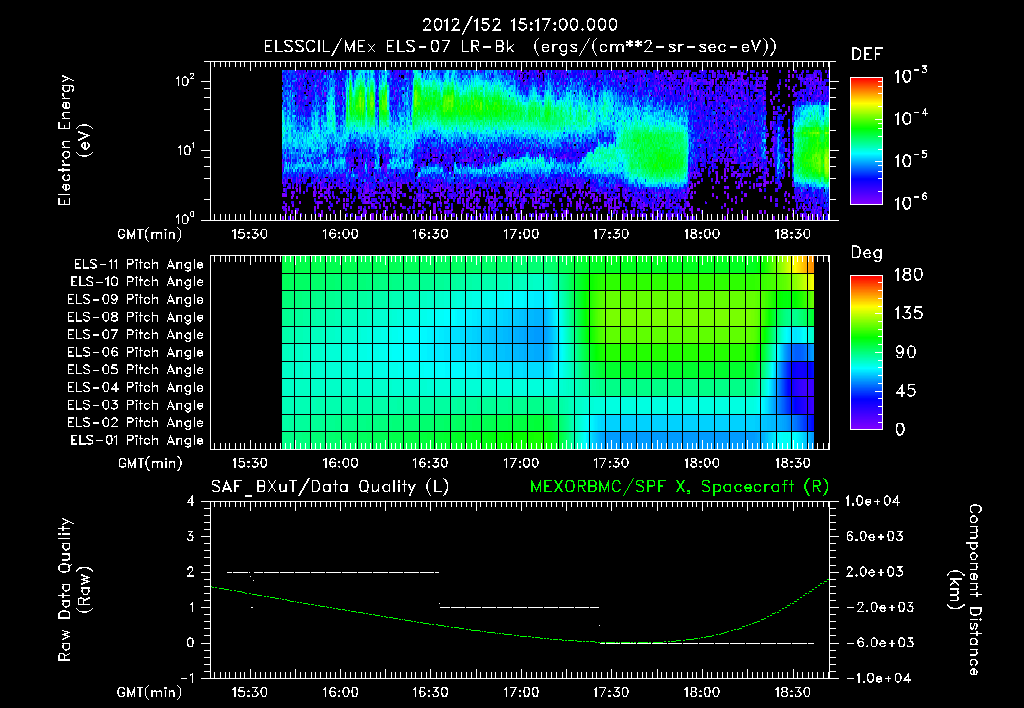Click the Component Distance (km) axis title
The height and width of the screenshot is (708, 1024).
(965, 590)
